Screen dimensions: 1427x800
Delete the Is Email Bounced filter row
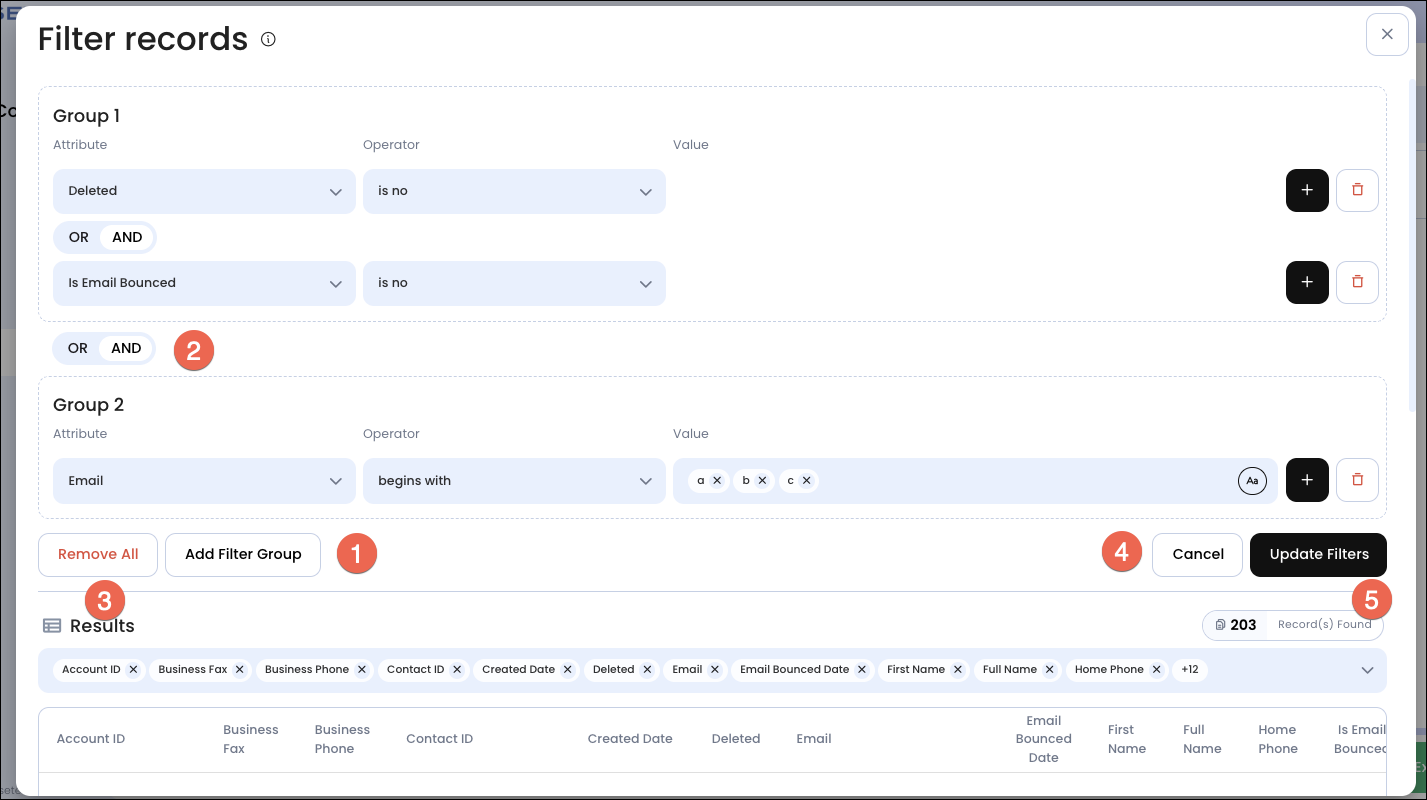(x=1357, y=283)
